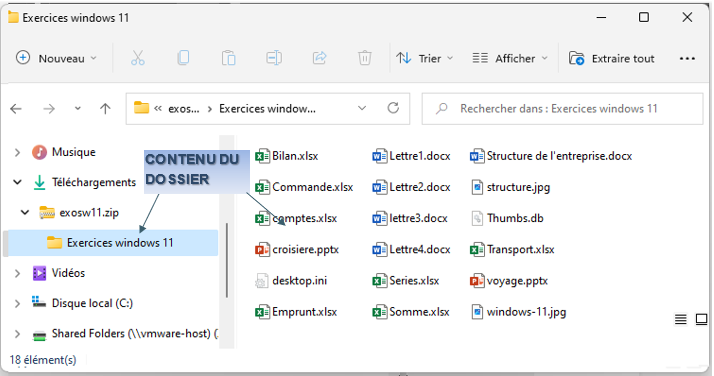Click 'exos...' in the address path
714x376 pixels.
[184, 109]
